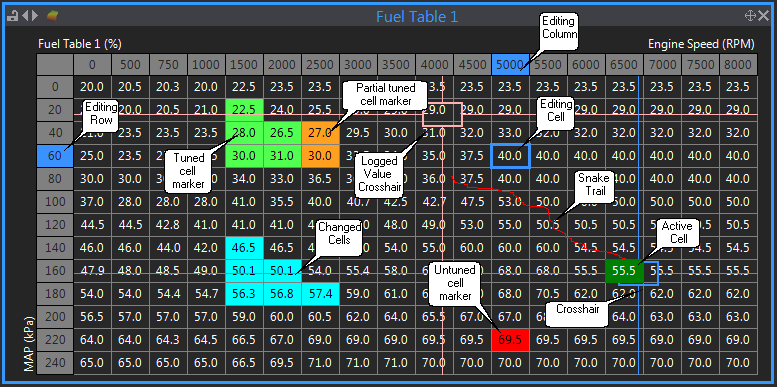The width and height of the screenshot is (777, 387).
Task: Select the 2000 RPM column header
Action: (282, 65)
